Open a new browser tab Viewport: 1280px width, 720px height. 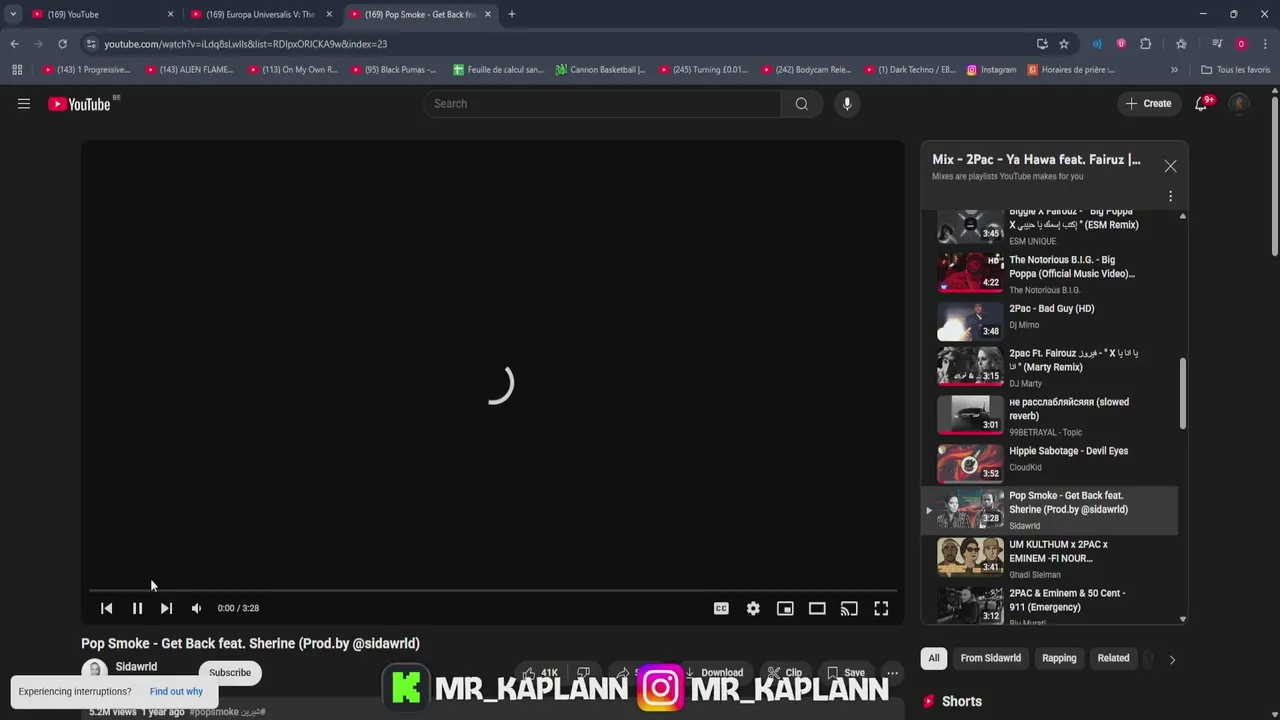[x=512, y=14]
